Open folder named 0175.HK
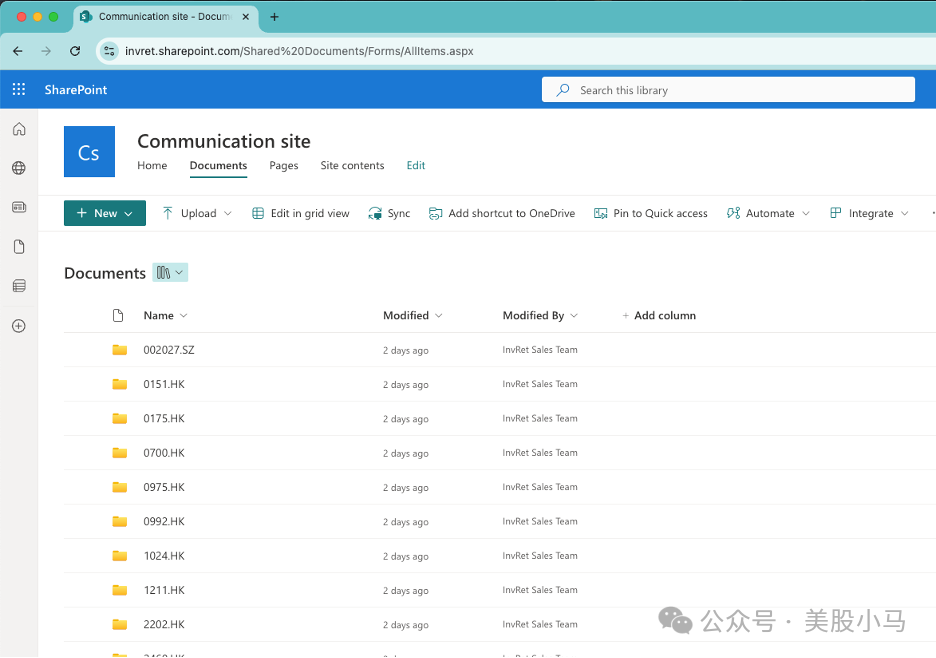Image resolution: width=936 pixels, height=658 pixels. point(164,419)
